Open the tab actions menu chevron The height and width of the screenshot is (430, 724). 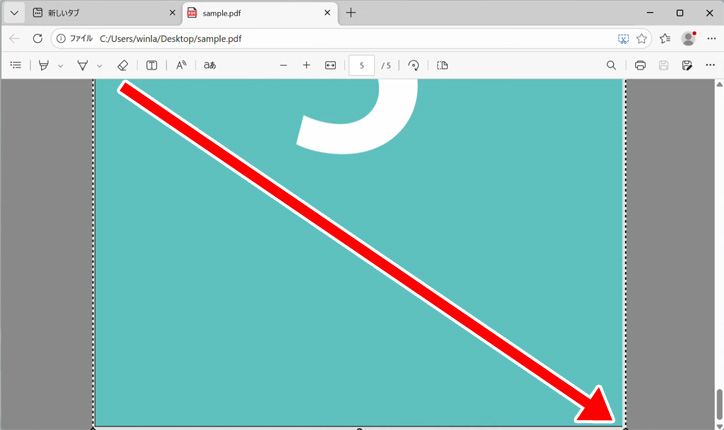click(14, 13)
